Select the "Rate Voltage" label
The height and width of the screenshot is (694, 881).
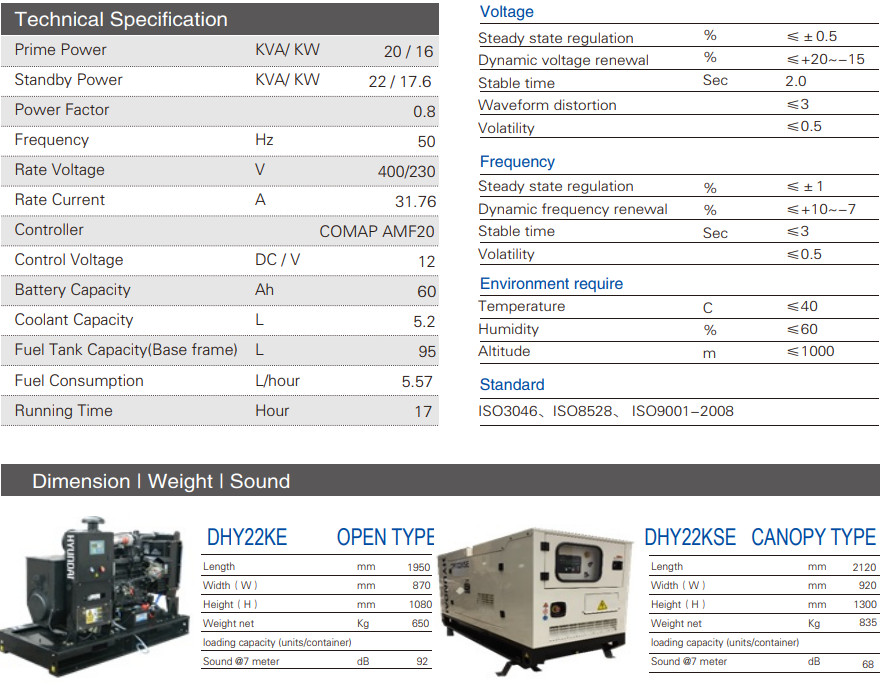(x=60, y=170)
